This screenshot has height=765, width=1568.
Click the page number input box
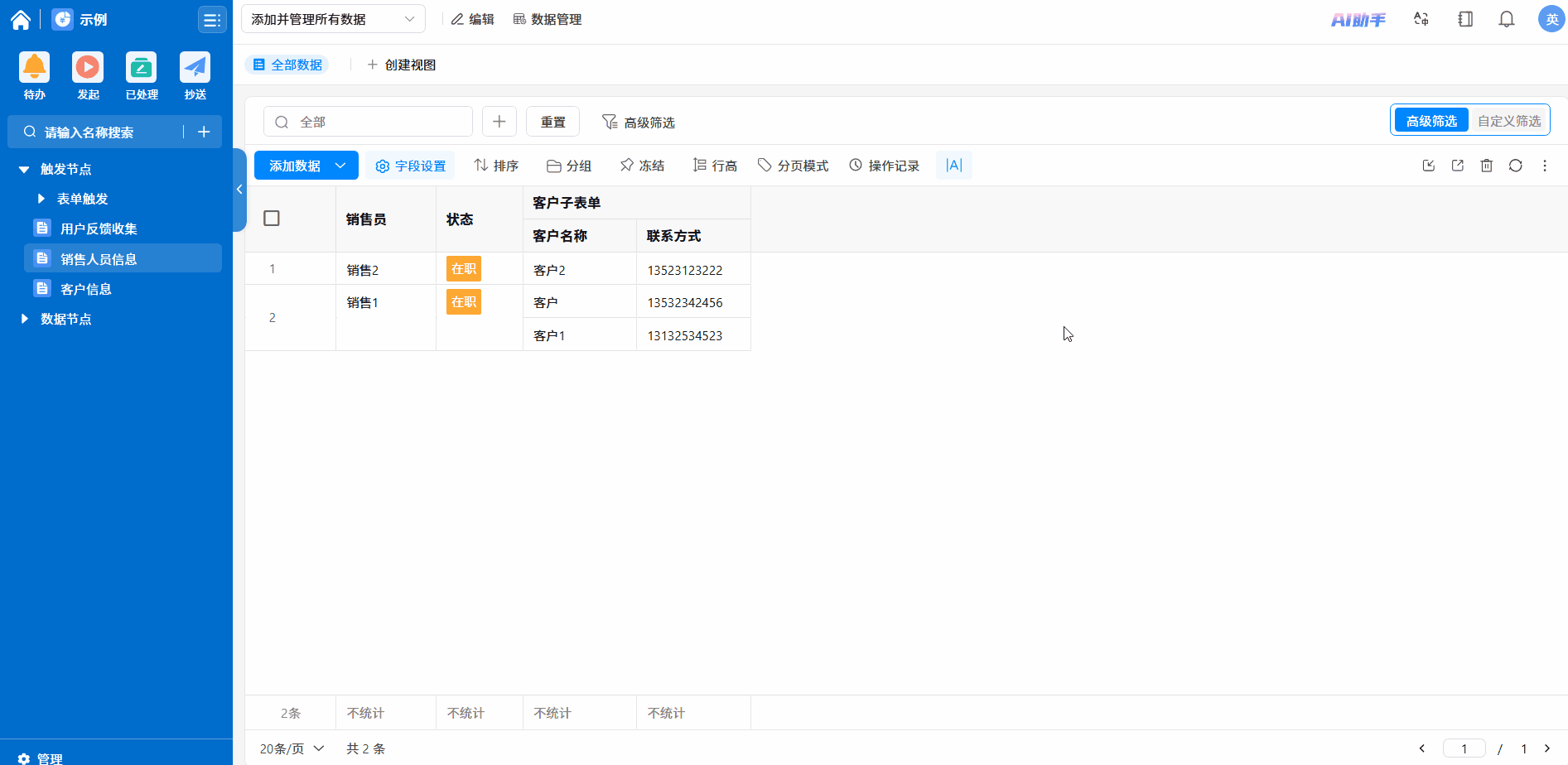1464,748
